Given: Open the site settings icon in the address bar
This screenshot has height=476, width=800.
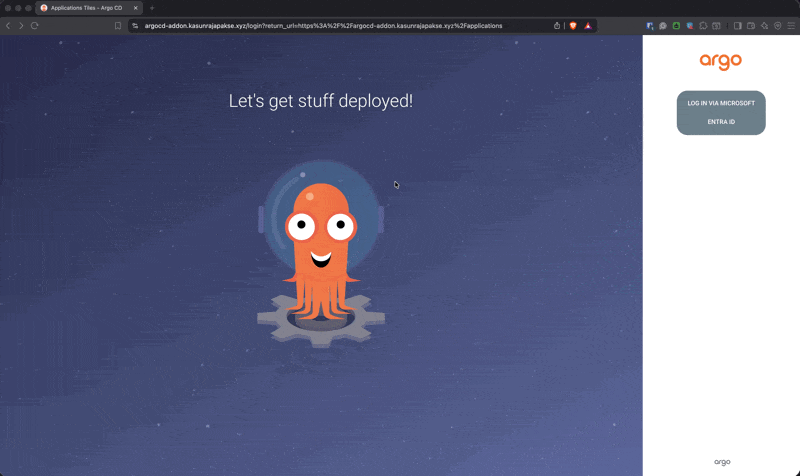Looking at the screenshot, I should (135, 26).
